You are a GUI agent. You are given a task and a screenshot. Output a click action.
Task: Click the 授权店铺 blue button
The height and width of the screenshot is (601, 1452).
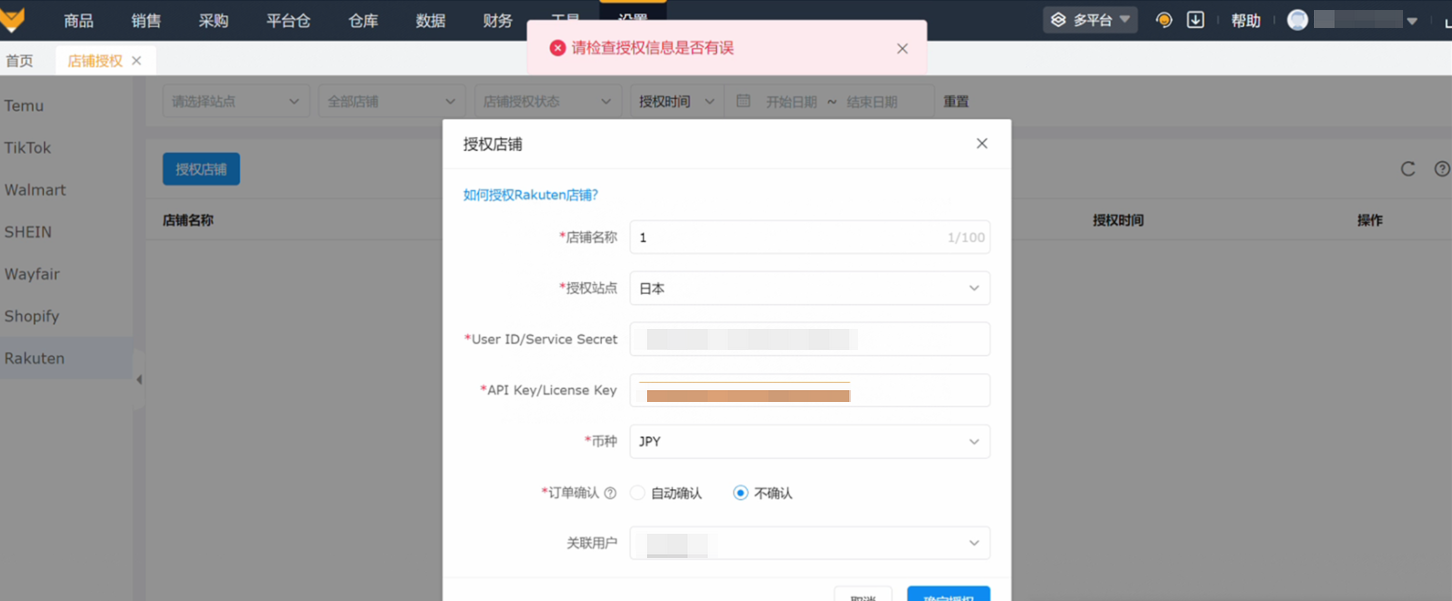[x=201, y=169]
